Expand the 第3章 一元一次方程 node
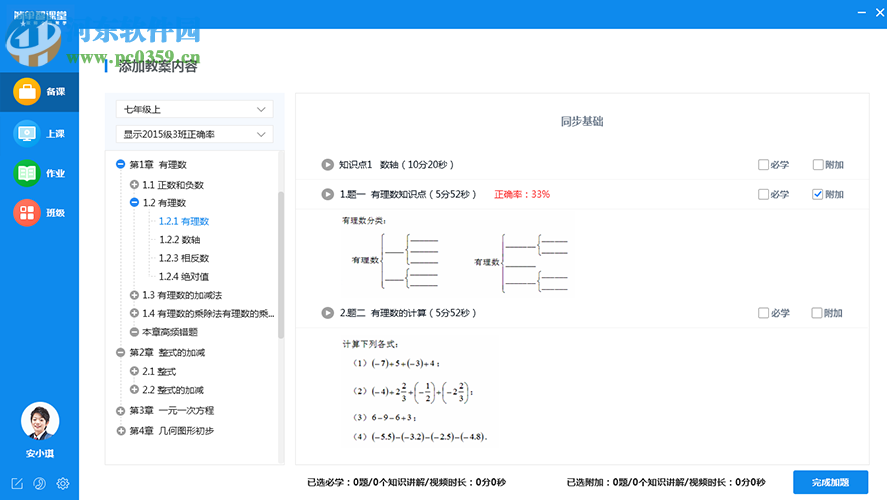887x500 pixels. point(120,411)
